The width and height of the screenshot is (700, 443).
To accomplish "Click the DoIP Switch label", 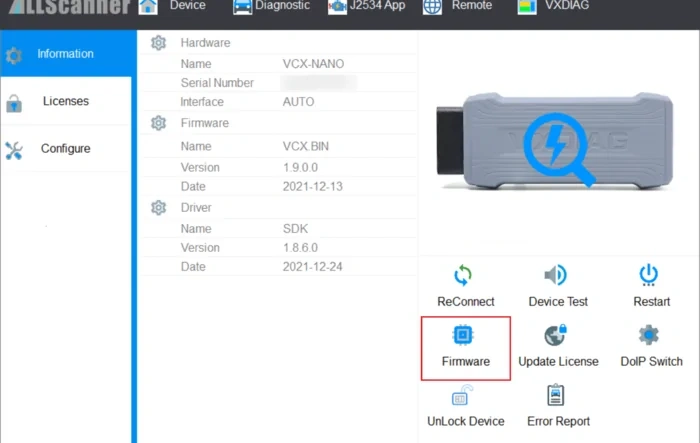I will point(651,361).
